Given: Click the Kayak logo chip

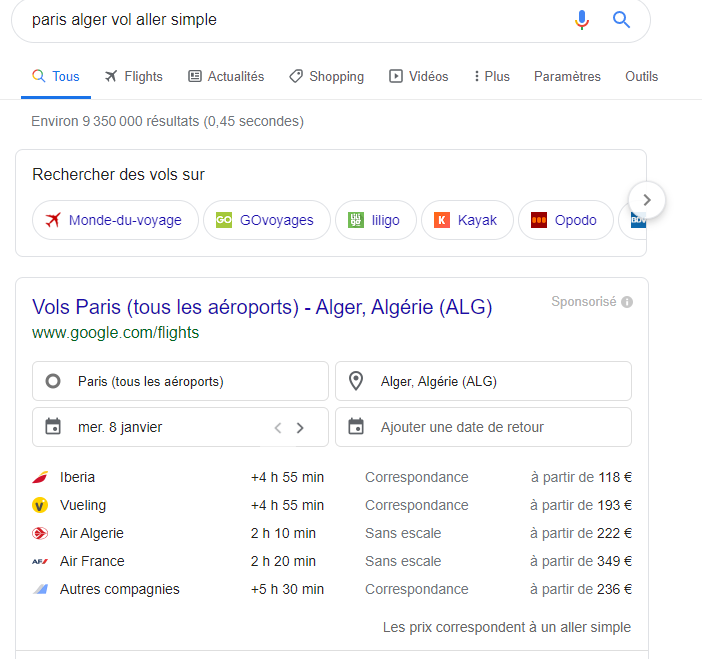Looking at the screenshot, I should 467,220.
